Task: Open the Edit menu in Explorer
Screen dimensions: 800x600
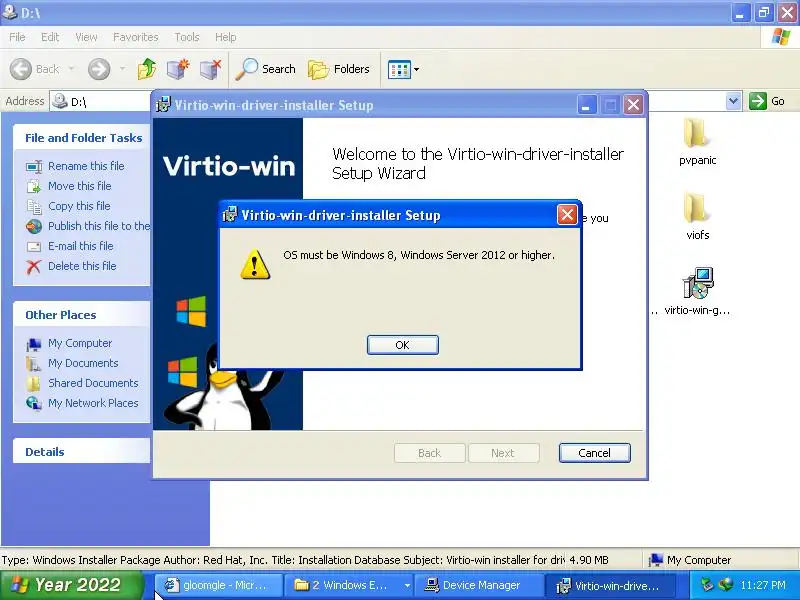Action: [50, 37]
